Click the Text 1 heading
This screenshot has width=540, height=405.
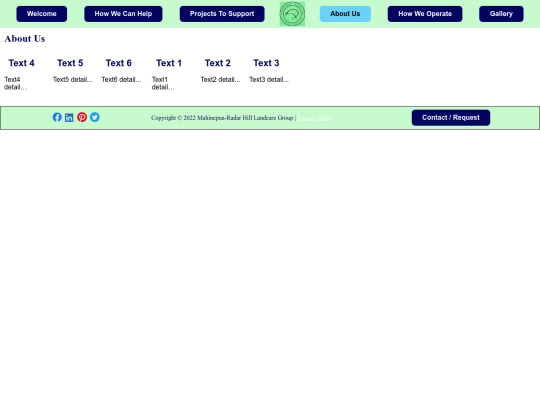[x=169, y=63]
